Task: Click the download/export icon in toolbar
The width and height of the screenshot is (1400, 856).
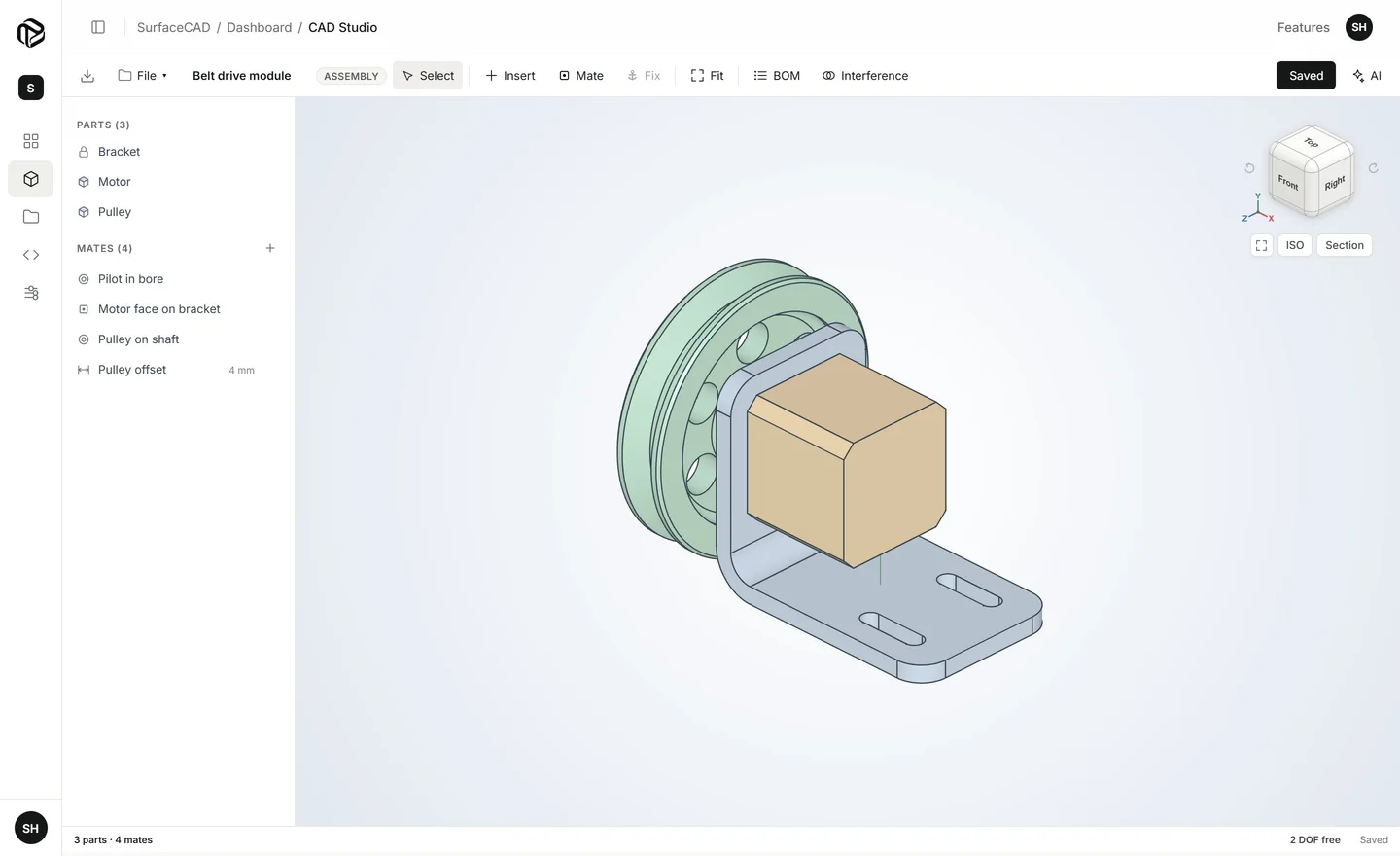Action: click(87, 76)
